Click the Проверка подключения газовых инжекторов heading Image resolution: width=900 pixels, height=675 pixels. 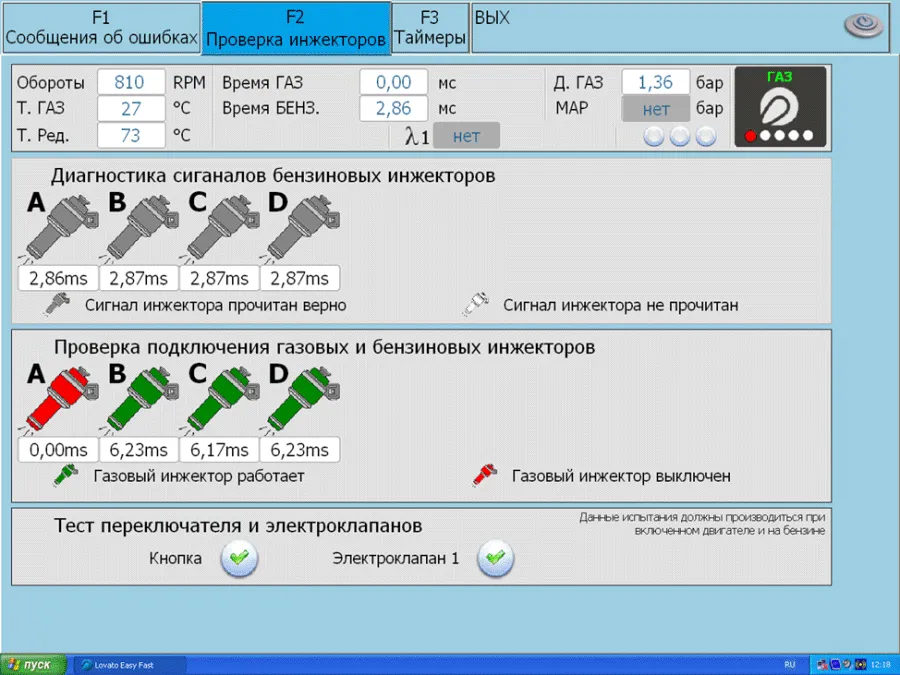[x=324, y=347]
